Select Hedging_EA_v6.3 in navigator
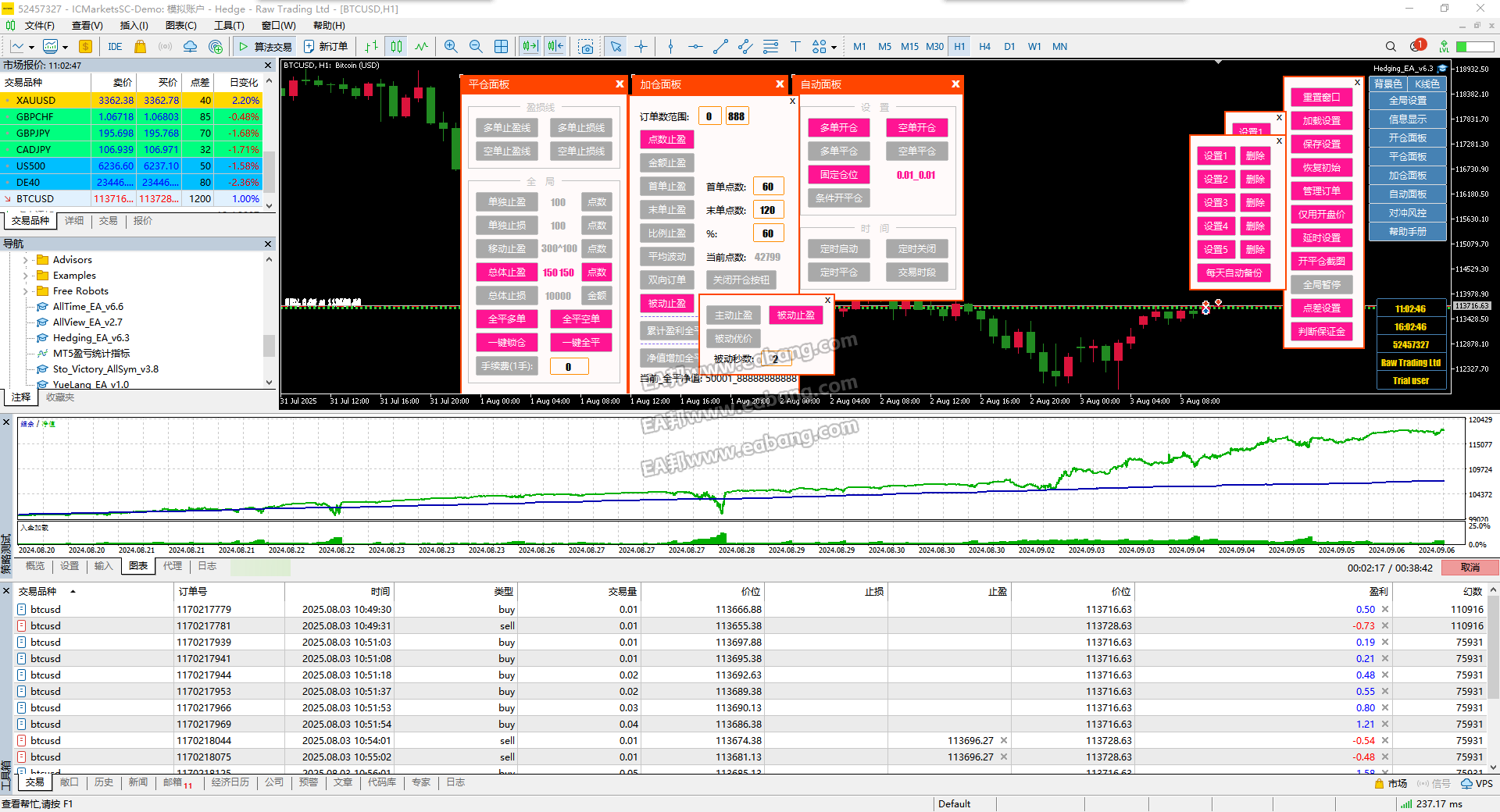Viewport: 1500px width, 812px height. click(x=91, y=338)
